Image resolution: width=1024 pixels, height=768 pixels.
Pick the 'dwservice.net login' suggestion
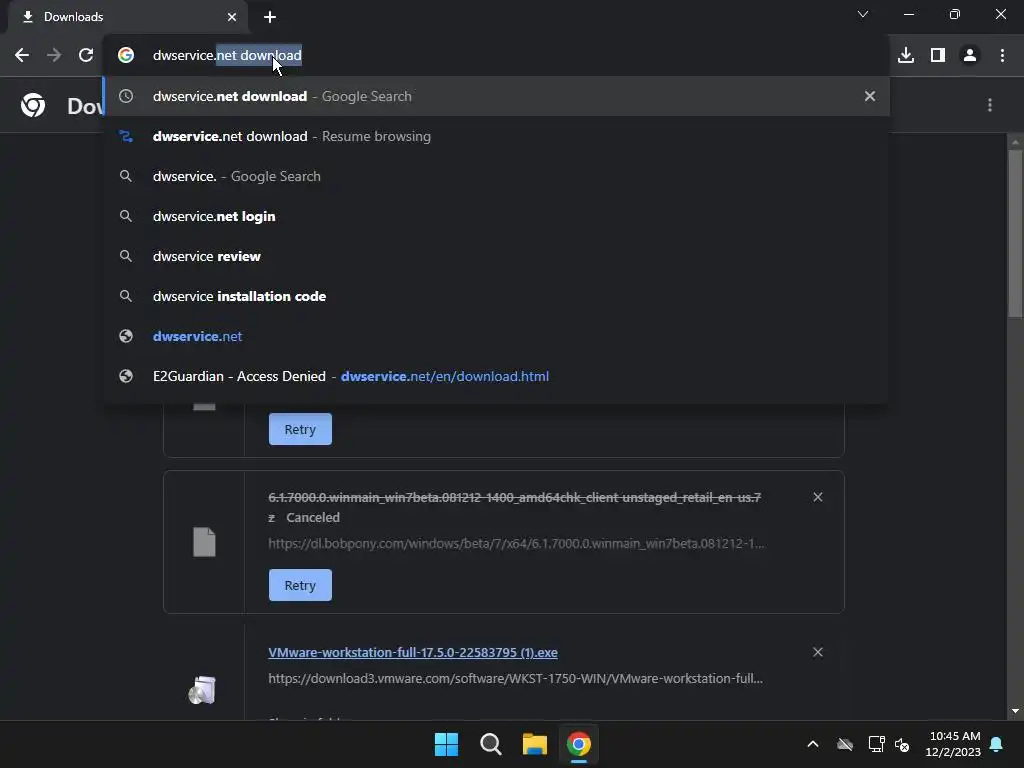coord(496,216)
